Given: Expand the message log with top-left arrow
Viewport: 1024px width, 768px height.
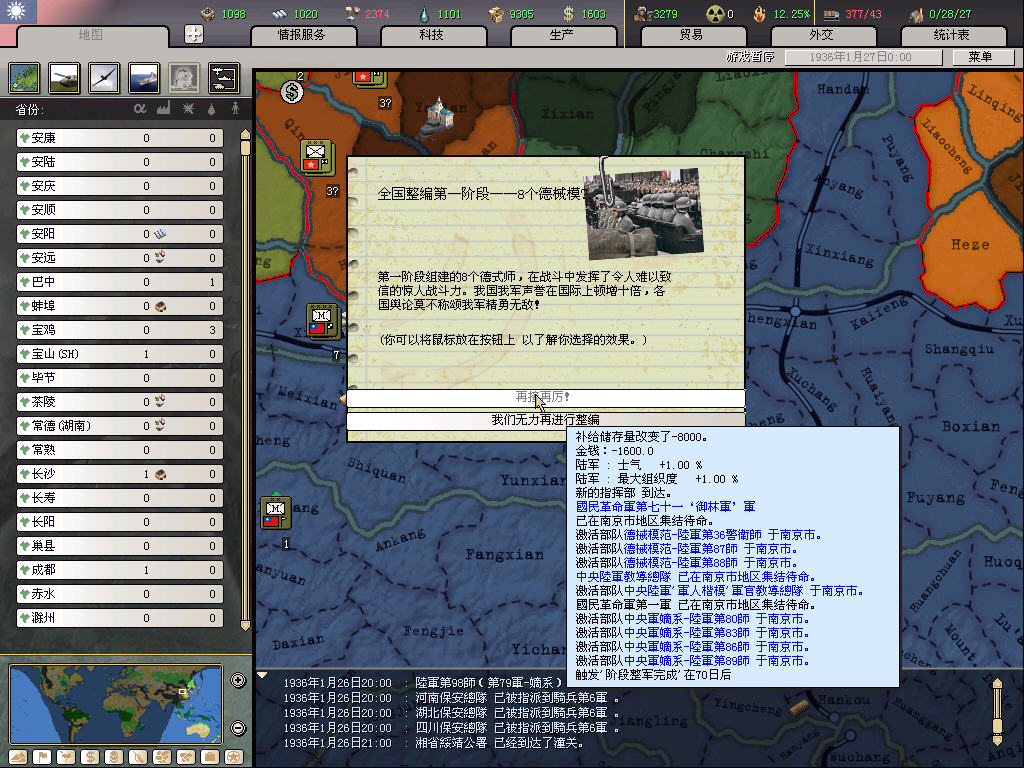Looking at the screenshot, I should pos(263,675).
